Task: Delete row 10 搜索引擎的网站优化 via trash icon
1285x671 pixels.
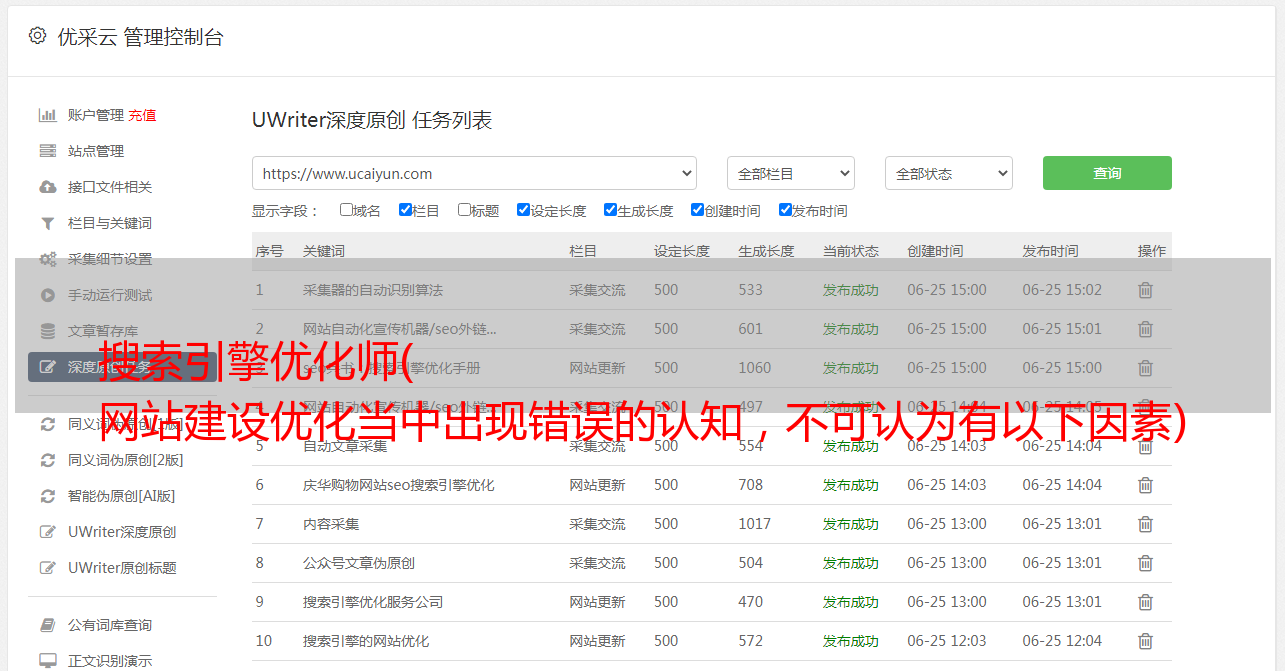Action: (x=1145, y=641)
